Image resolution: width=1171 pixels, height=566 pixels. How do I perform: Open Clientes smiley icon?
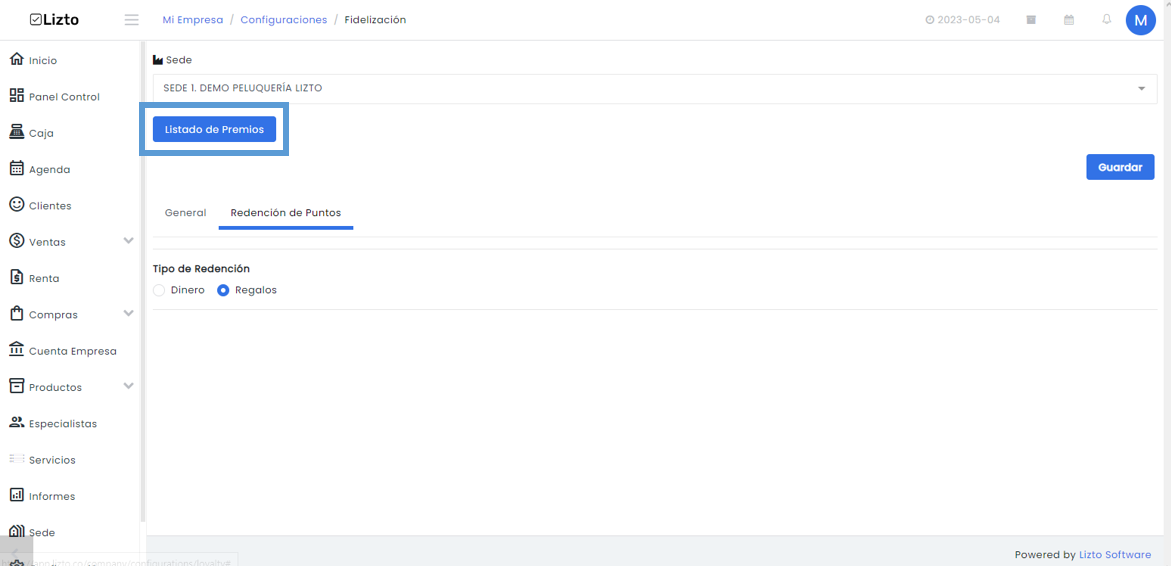click(x=16, y=205)
